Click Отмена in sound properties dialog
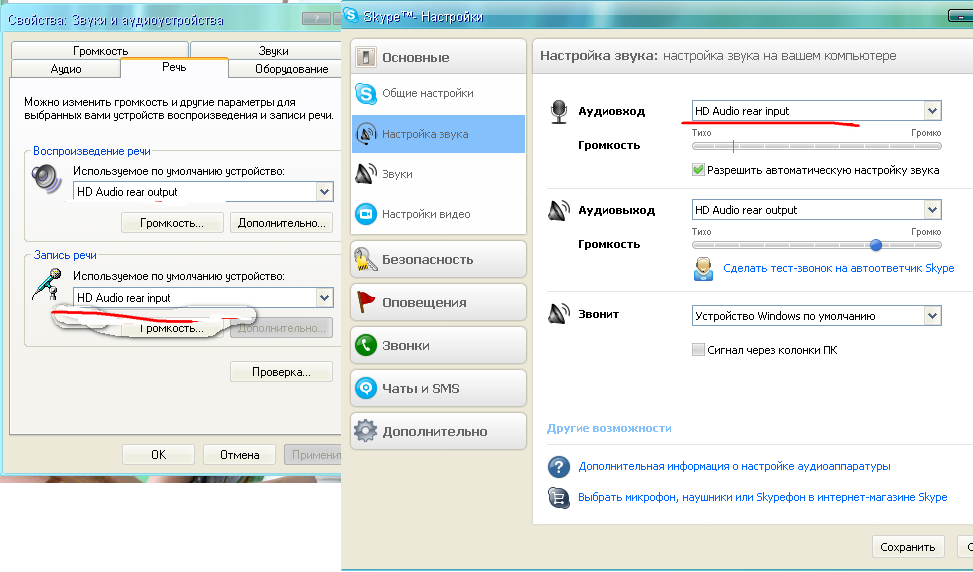The image size is (973, 572). (239, 454)
